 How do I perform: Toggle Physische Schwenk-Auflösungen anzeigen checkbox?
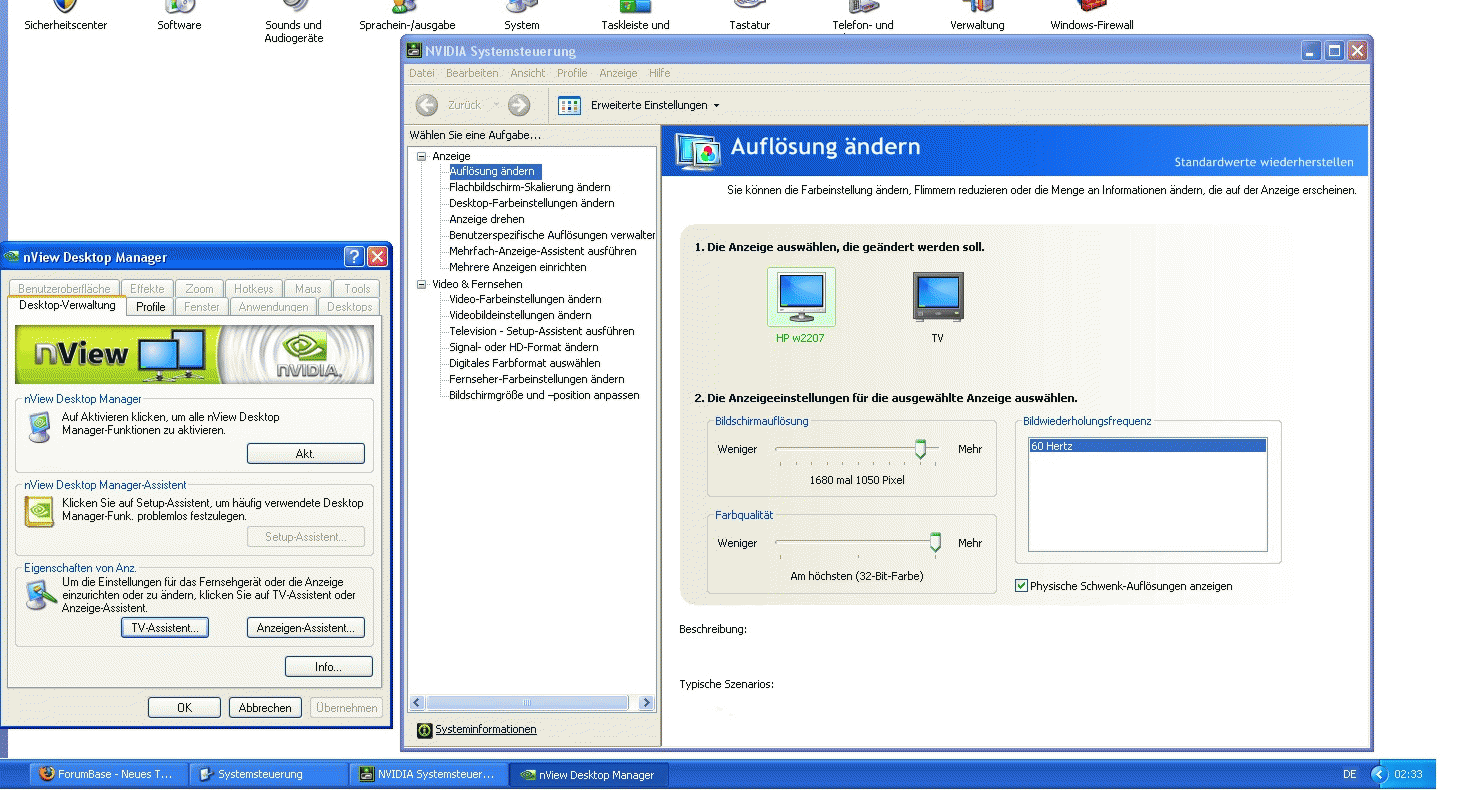tap(1021, 586)
